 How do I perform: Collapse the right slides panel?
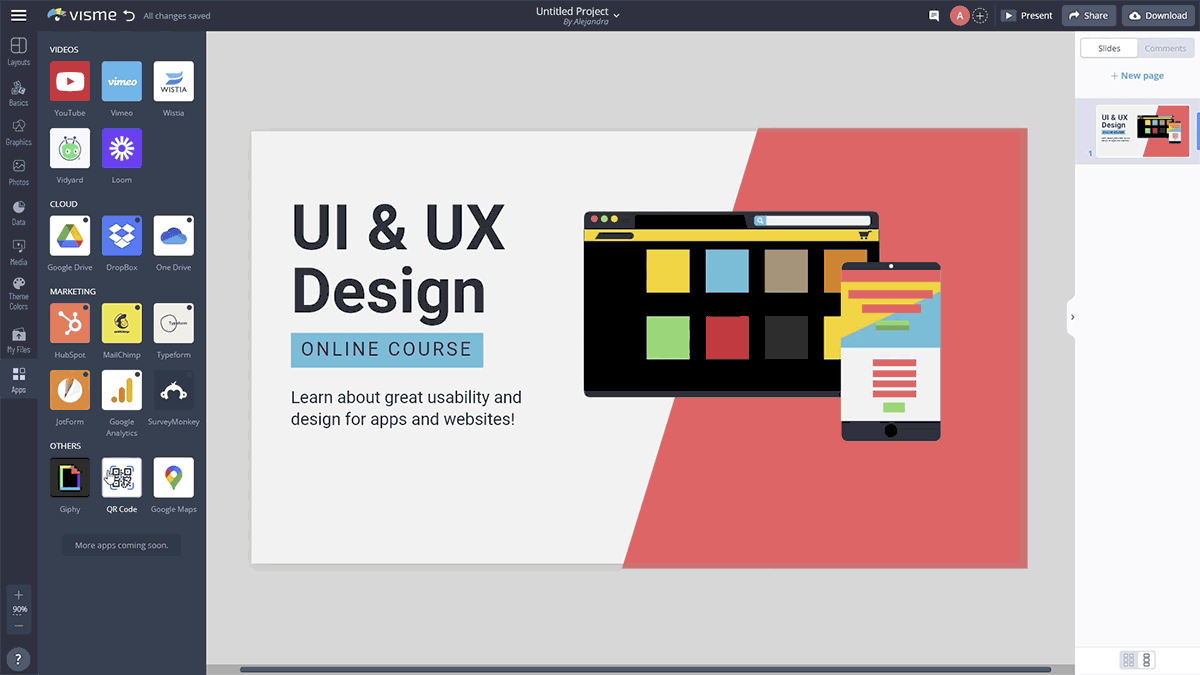pyautogui.click(x=1072, y=317)
